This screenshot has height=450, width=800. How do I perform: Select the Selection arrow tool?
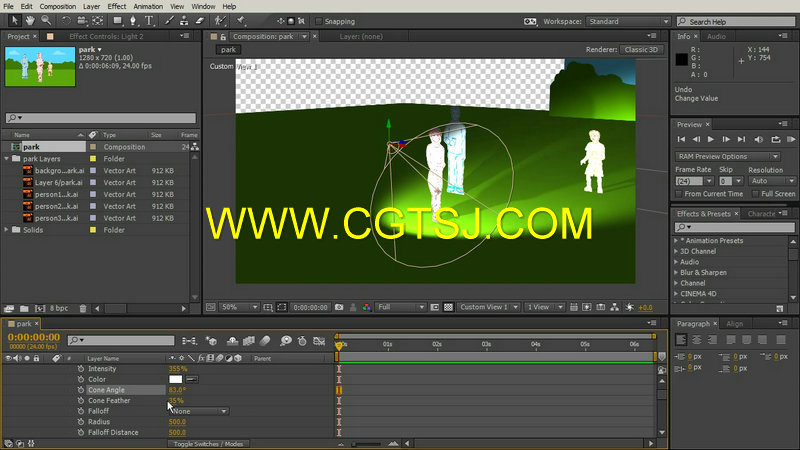point(14,21)
